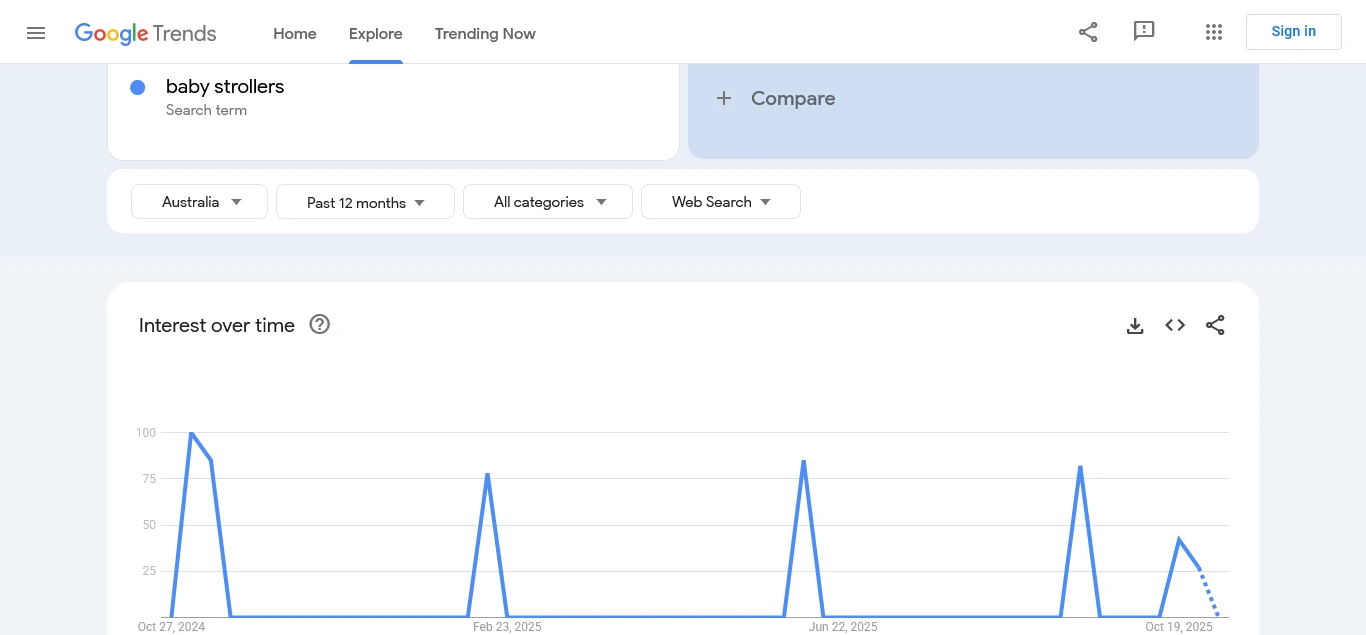This screenshot has width=1366, height=635.
Task: Click the Google Trends logo
Action: [x=146, y=33]
